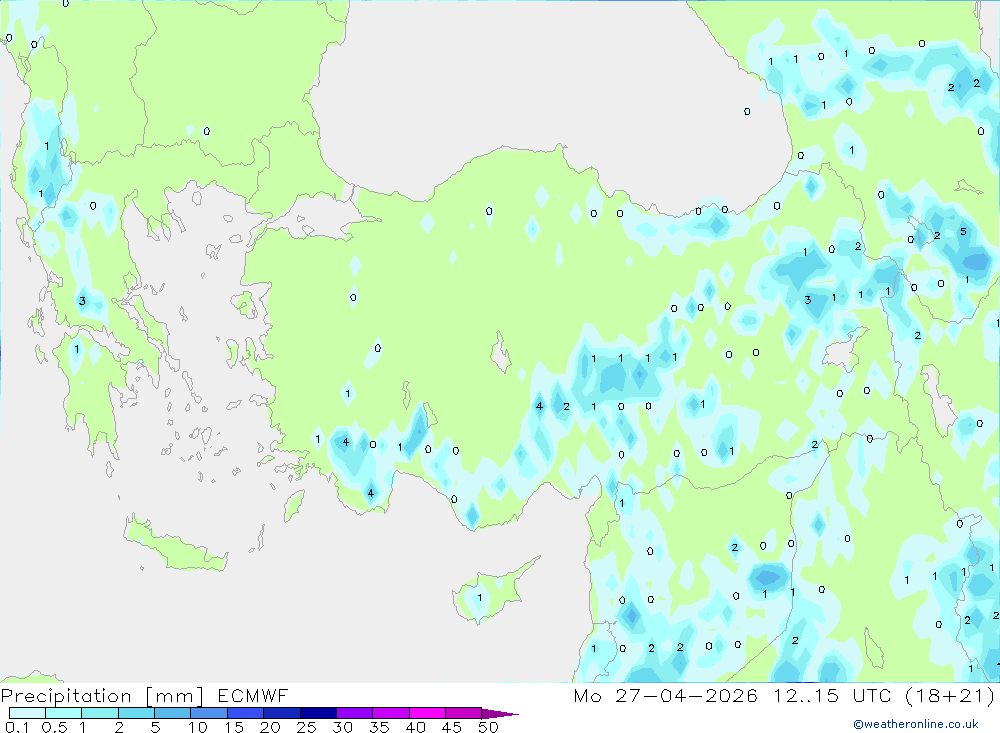The image size is (1000, 733).
Task: Click the '0.5' legend scale label
Action: coord(54,727)
